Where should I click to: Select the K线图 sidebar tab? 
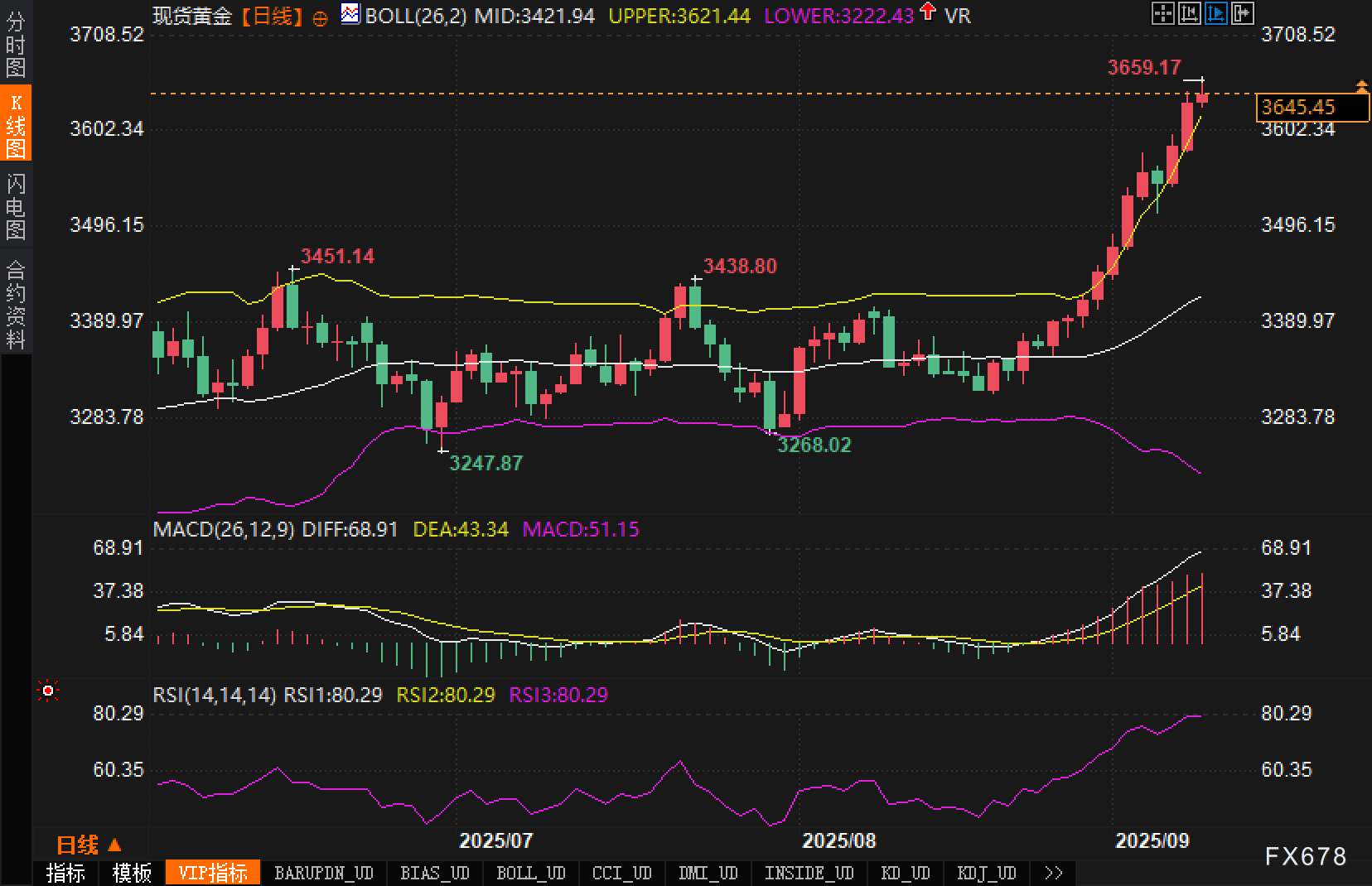(x=16, y=124)
